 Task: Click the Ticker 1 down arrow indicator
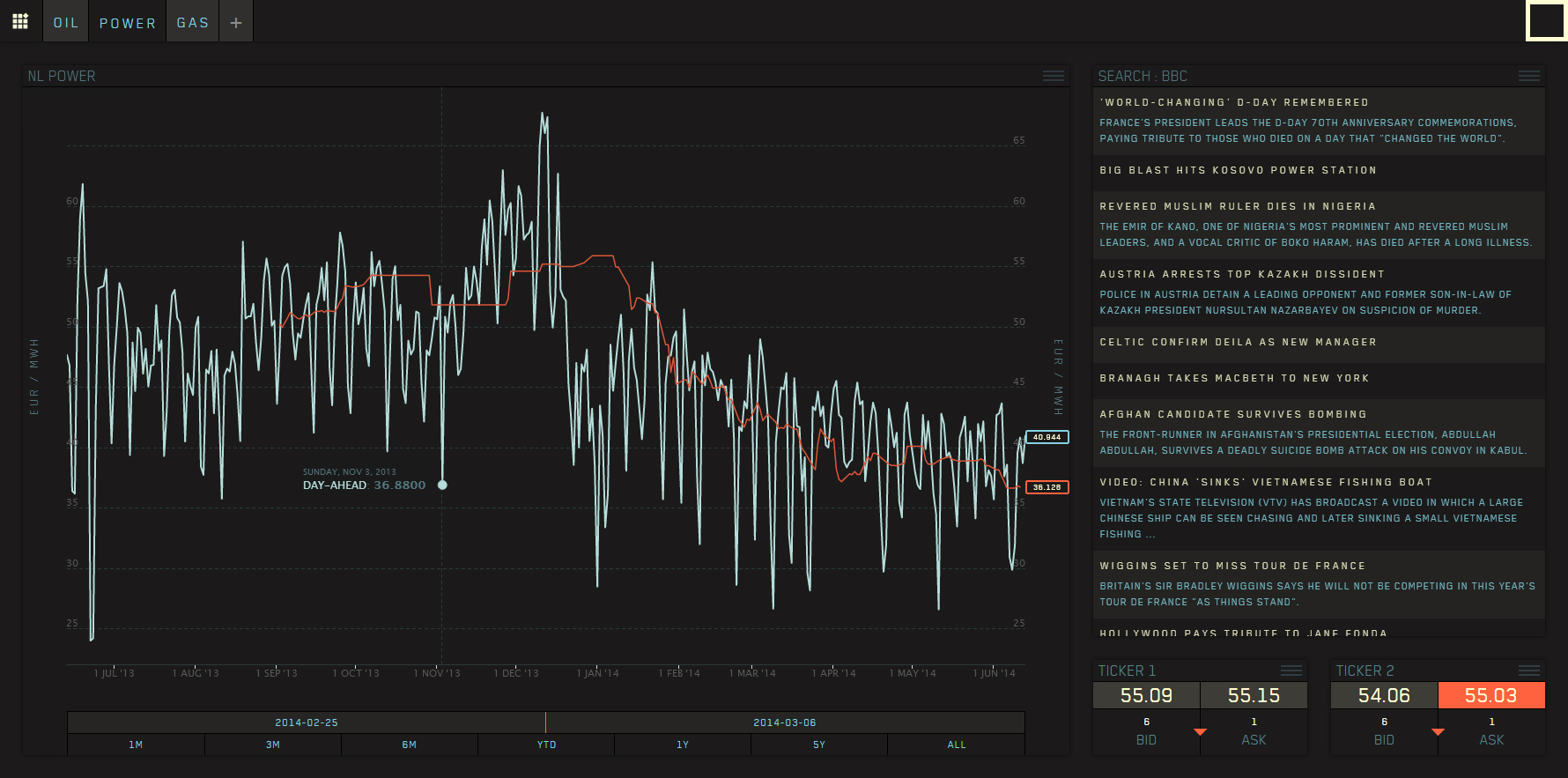[1200, 732]
